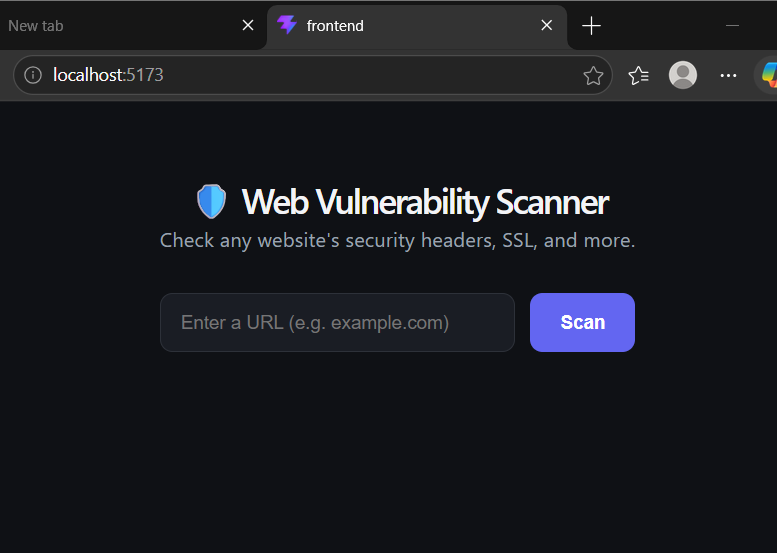This screenshot has height=553, width=777.
Task: Click the Scan button
Action: (582, 323)
